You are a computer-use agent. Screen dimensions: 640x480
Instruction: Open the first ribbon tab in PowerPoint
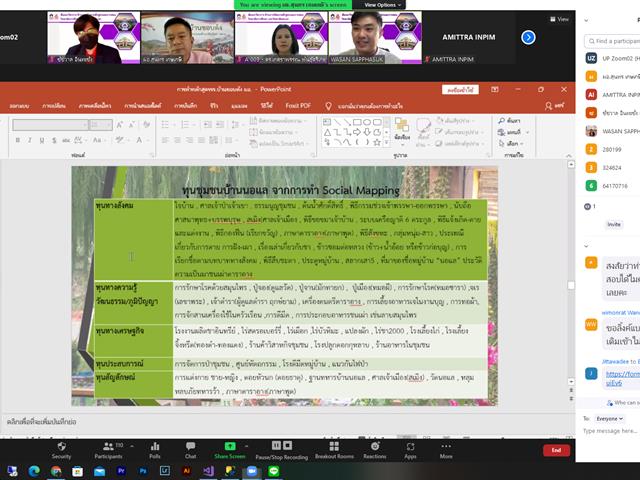(19, 106)
